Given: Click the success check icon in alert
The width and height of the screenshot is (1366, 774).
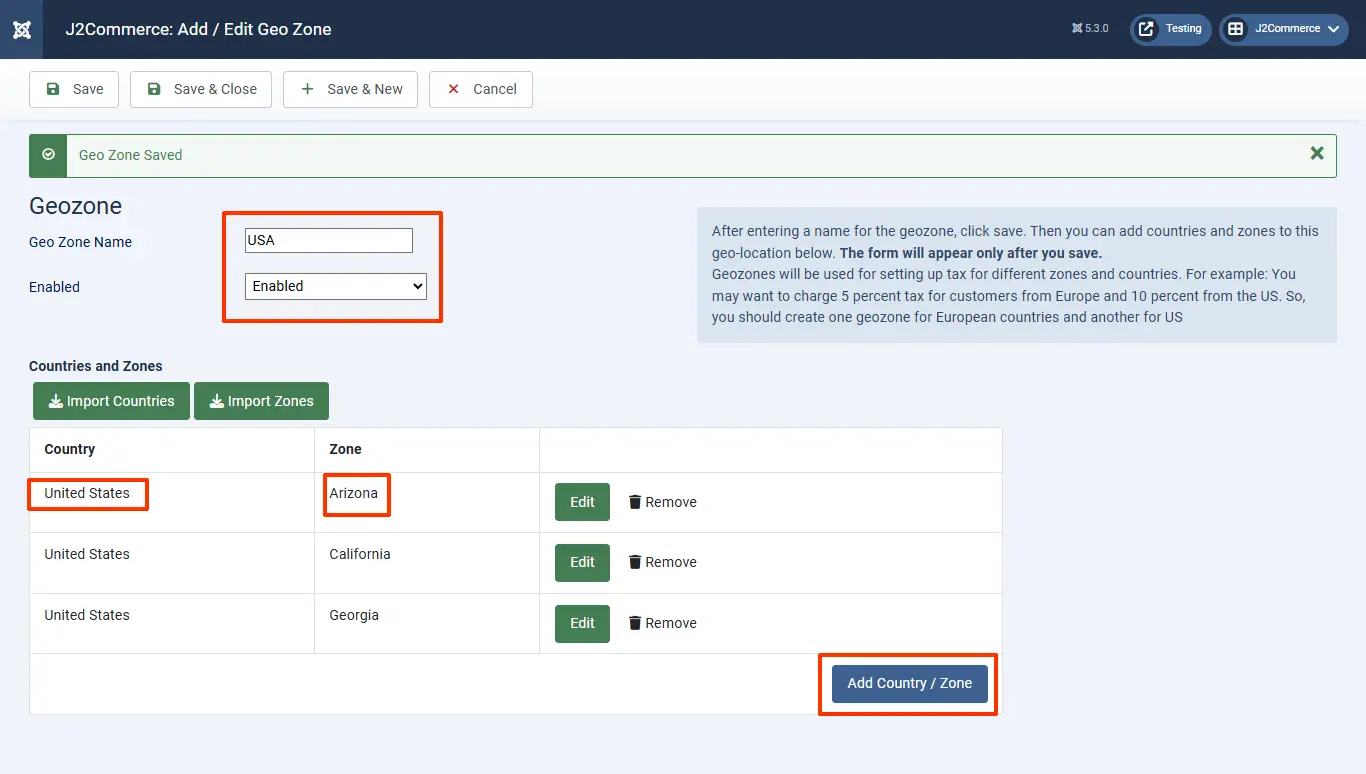Looking at the screenshot, I should point(48,155).
